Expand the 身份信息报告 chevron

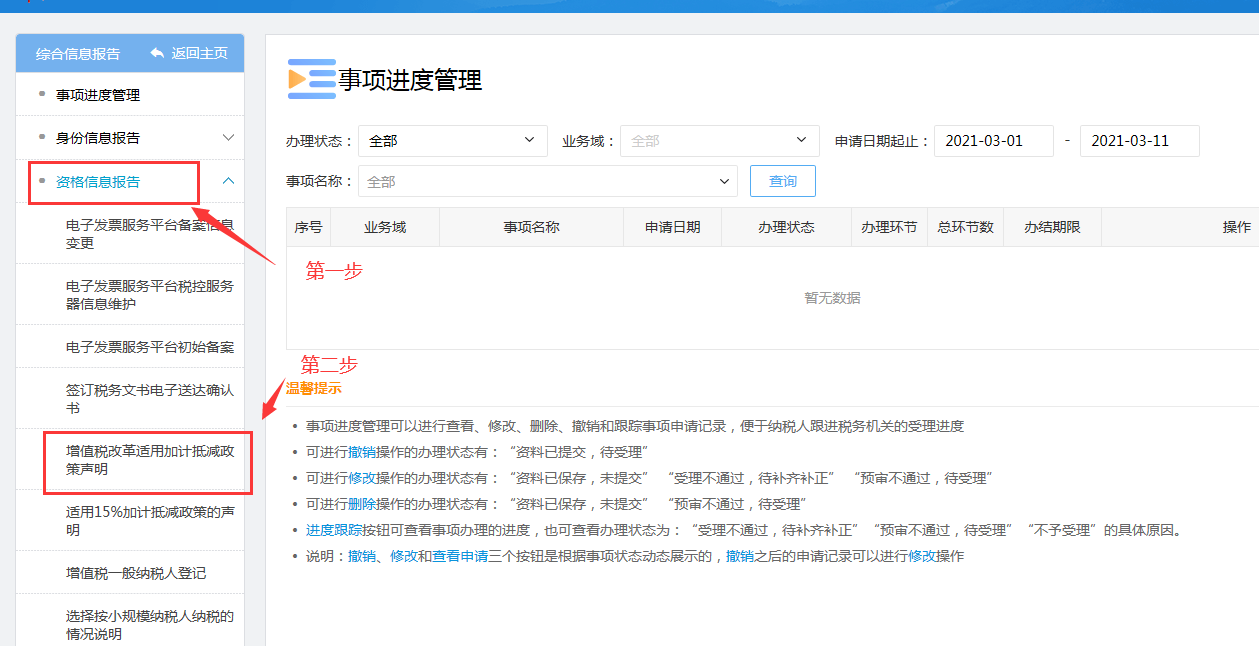click(x=228, y=138)
